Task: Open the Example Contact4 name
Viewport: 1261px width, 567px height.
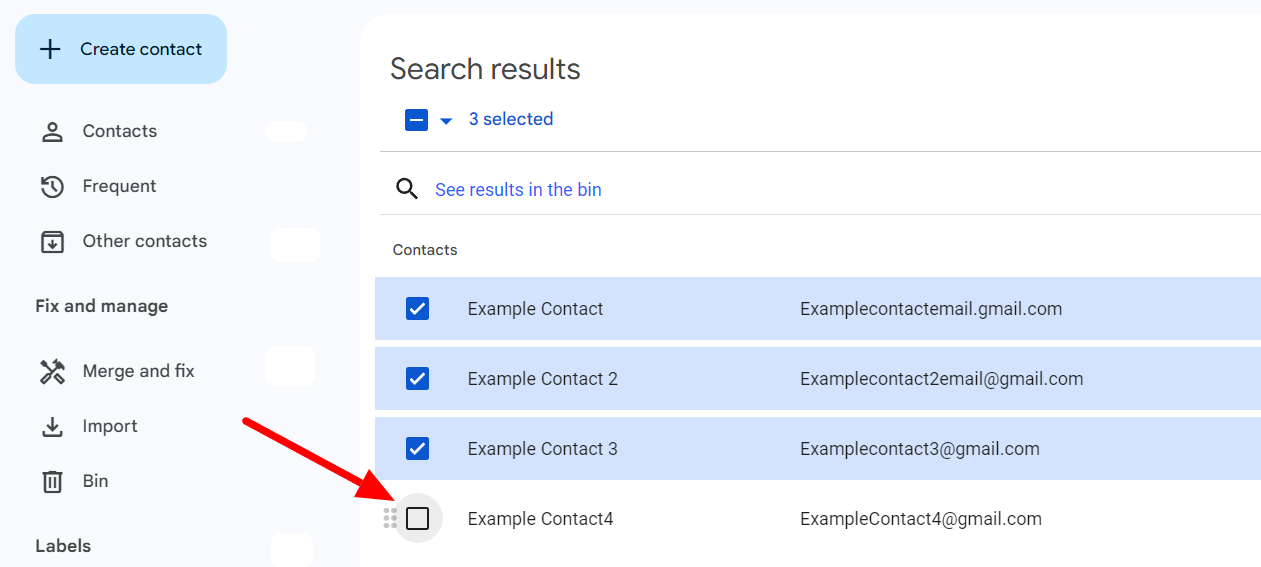Action: click(x=541, y=519)
